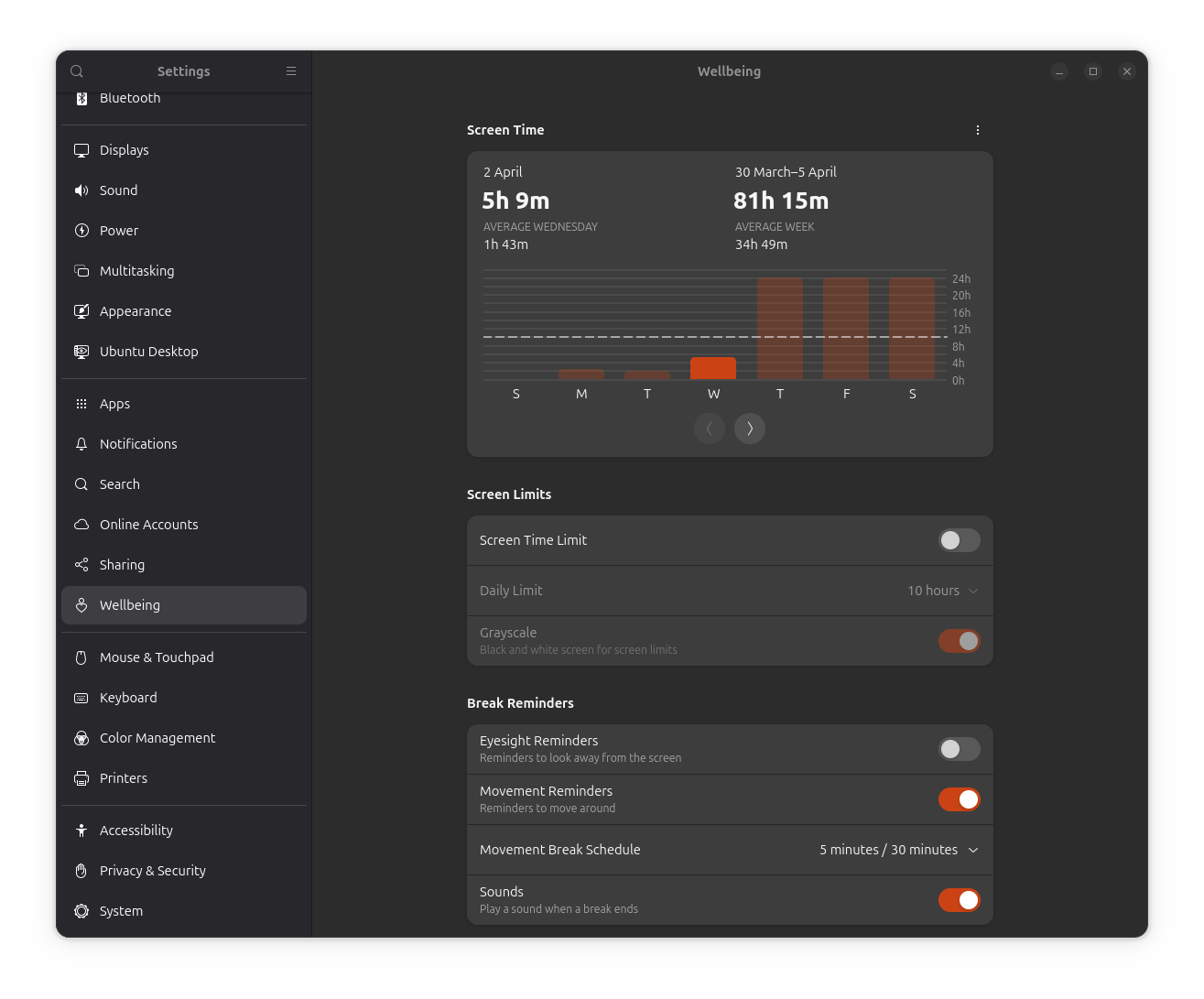Viewport: 1204px width, 999px height.
Task: Open the Daily Limit dropdown
Action: pyautogui.click(x=941, y=591)
